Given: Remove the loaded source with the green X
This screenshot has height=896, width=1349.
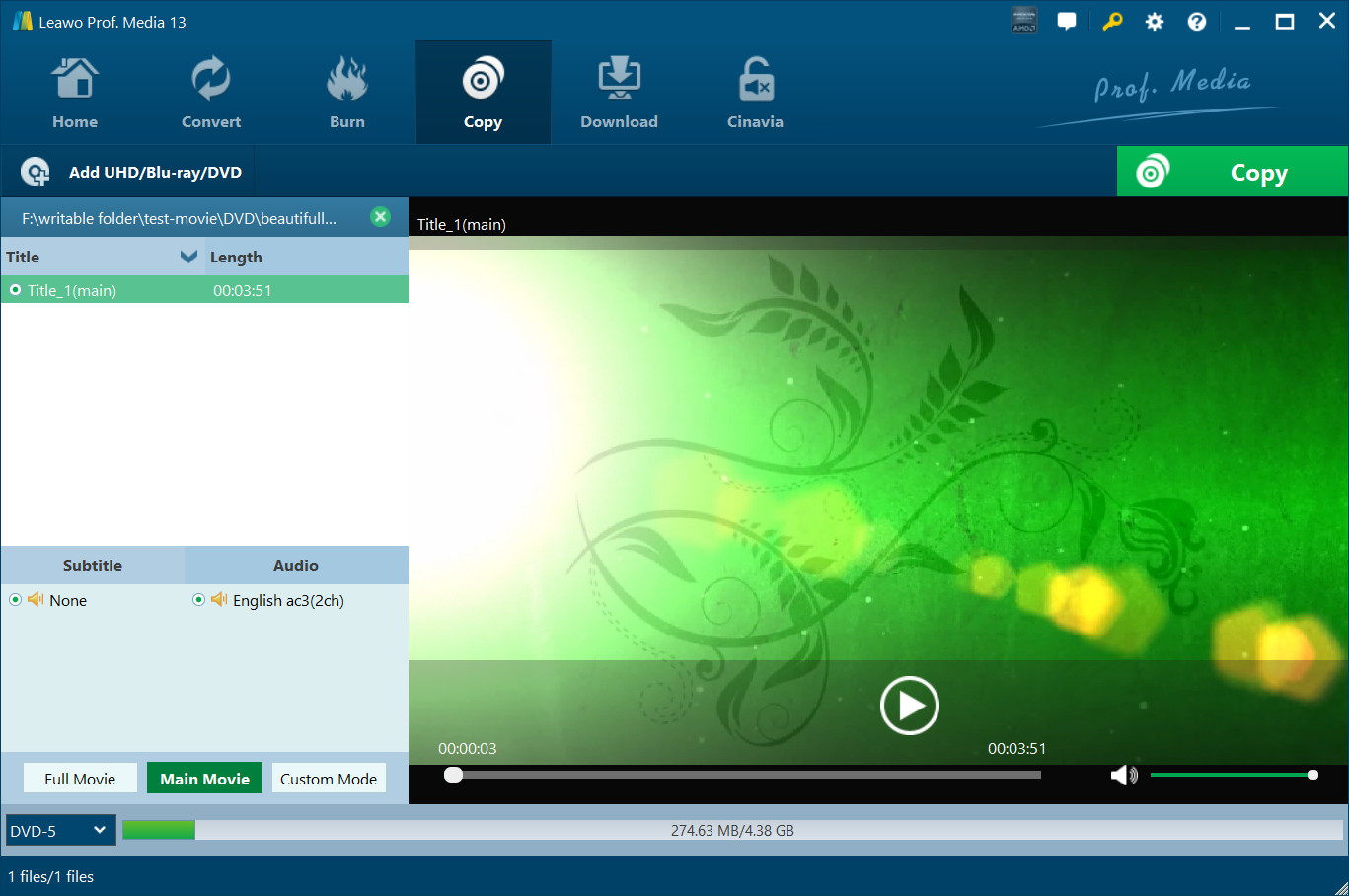Looking at the screenshot, I should [380, 217].
